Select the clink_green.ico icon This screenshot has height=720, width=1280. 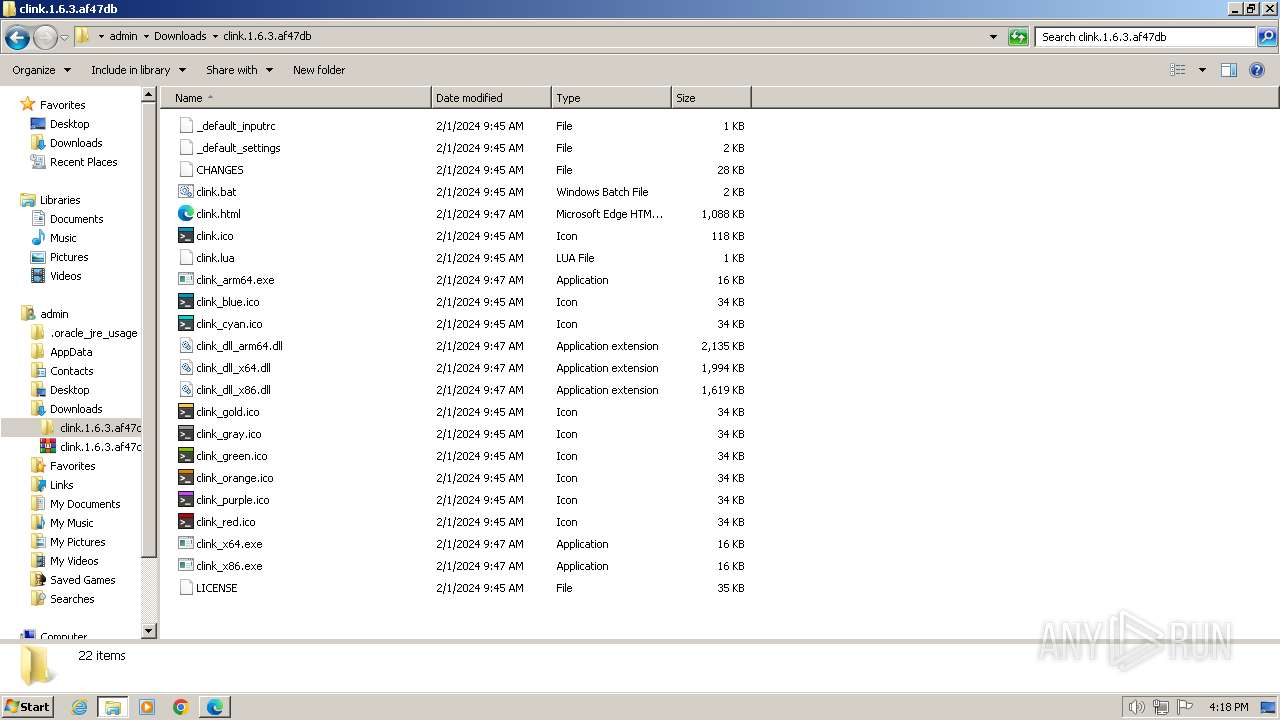pos(186,455)
